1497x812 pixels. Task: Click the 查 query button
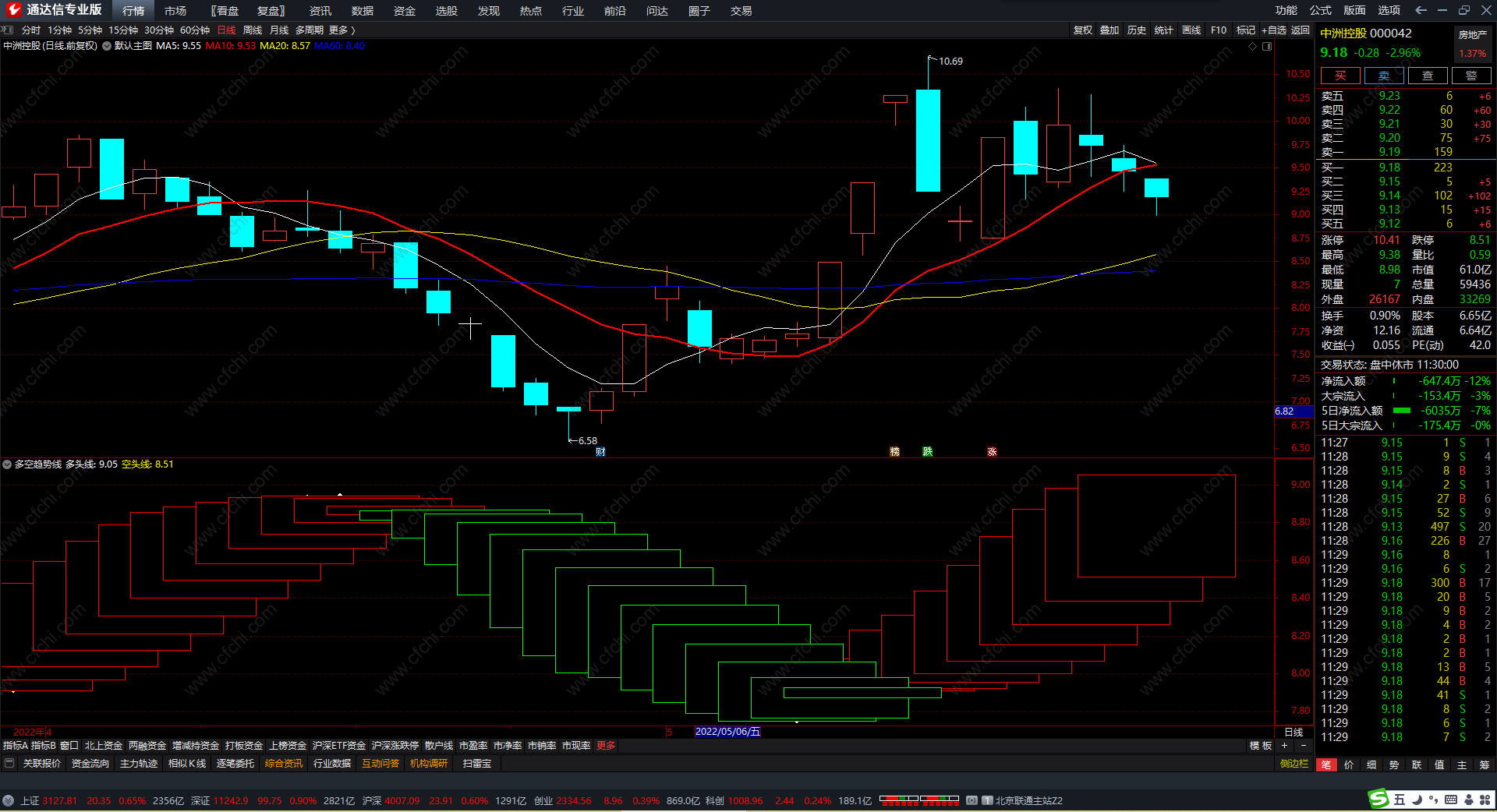(x=1428, y=76)
